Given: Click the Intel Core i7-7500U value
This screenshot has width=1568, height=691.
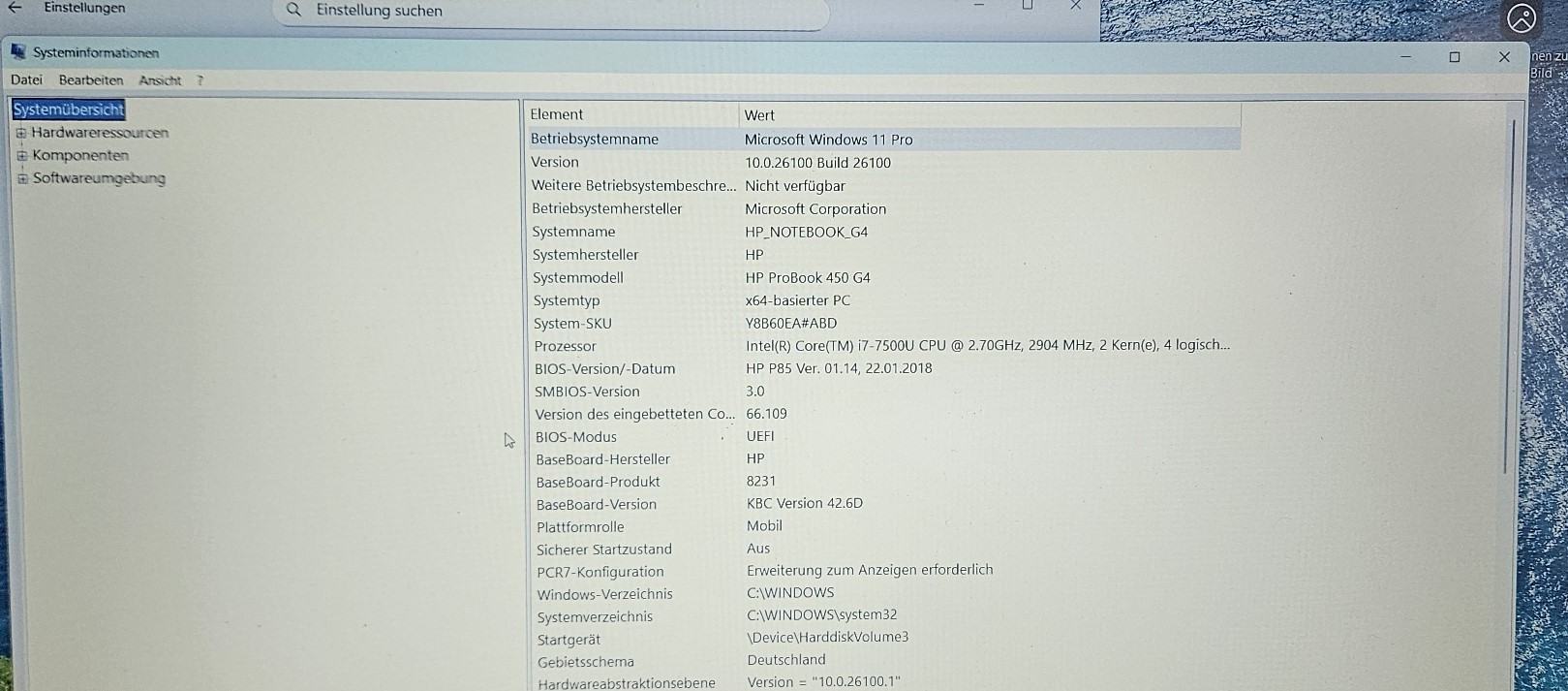Looking at the screenshot, I should 988,345.
